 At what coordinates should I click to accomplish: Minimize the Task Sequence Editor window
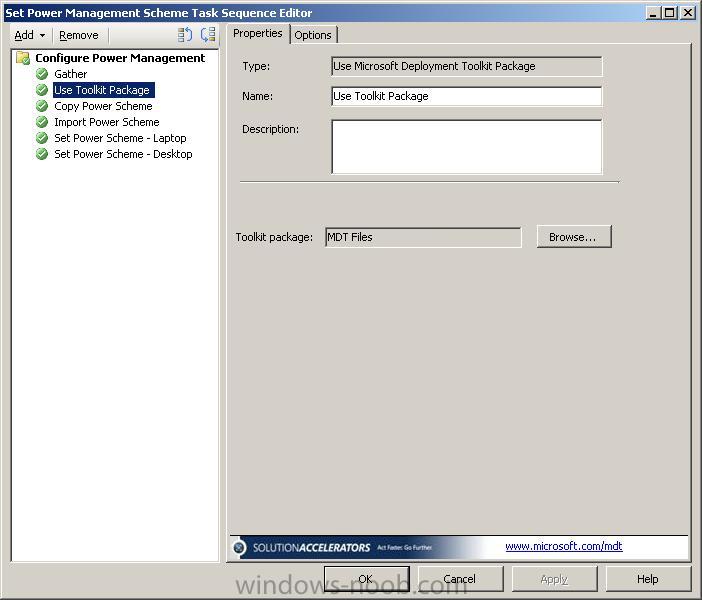[653, 13]
